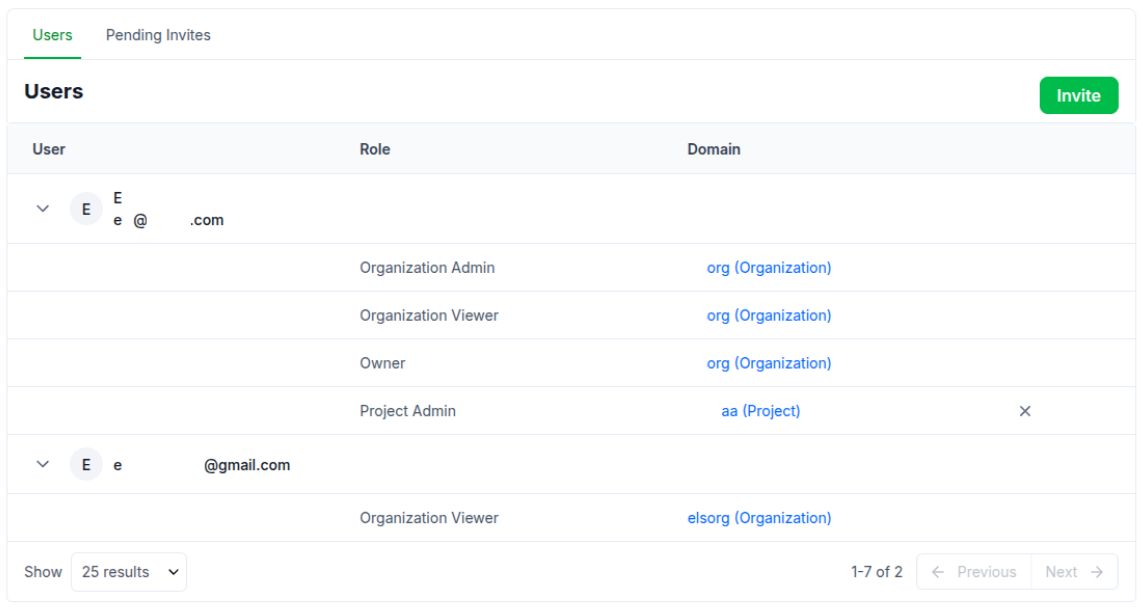Screen dimensions: 1143x613
Task: Collapse the gmail.com user's roles chevron
Action: tap(42, 465)
